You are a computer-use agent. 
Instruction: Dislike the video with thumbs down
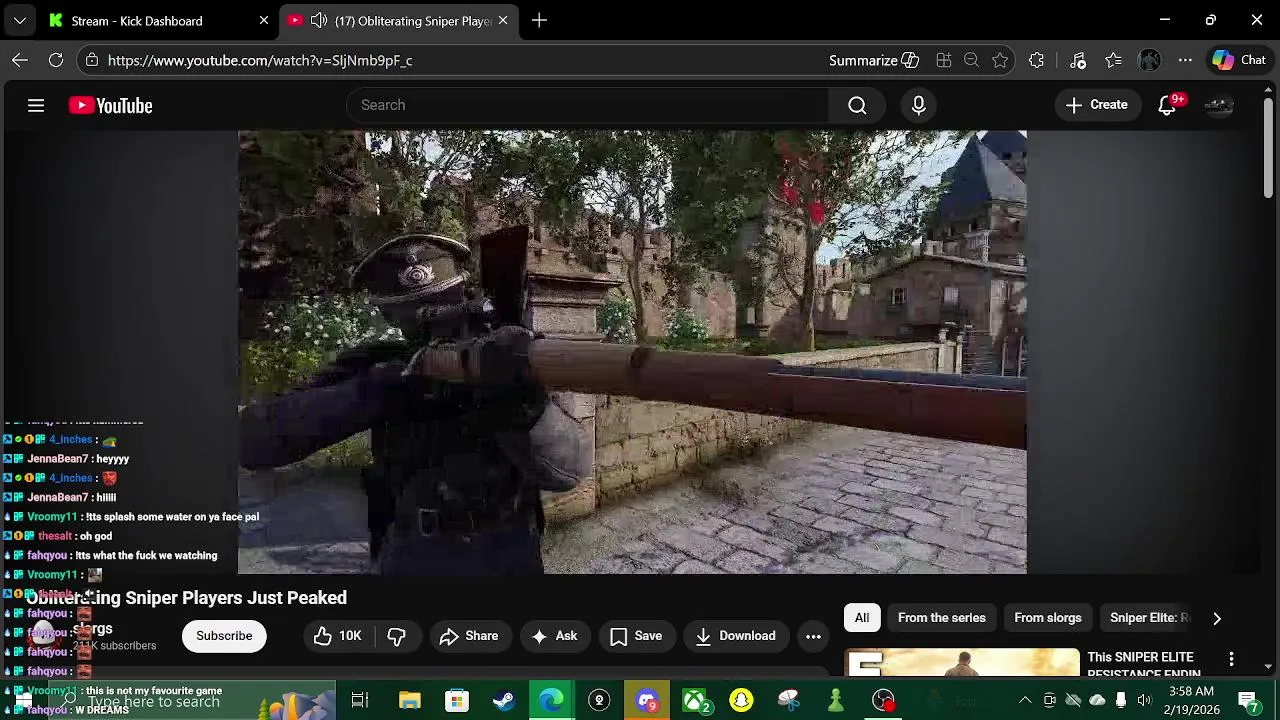click(396, 636)
